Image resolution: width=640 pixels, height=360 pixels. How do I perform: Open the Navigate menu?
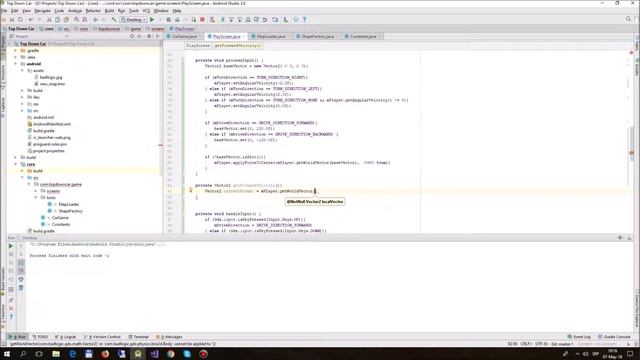(x=42, y=11)
